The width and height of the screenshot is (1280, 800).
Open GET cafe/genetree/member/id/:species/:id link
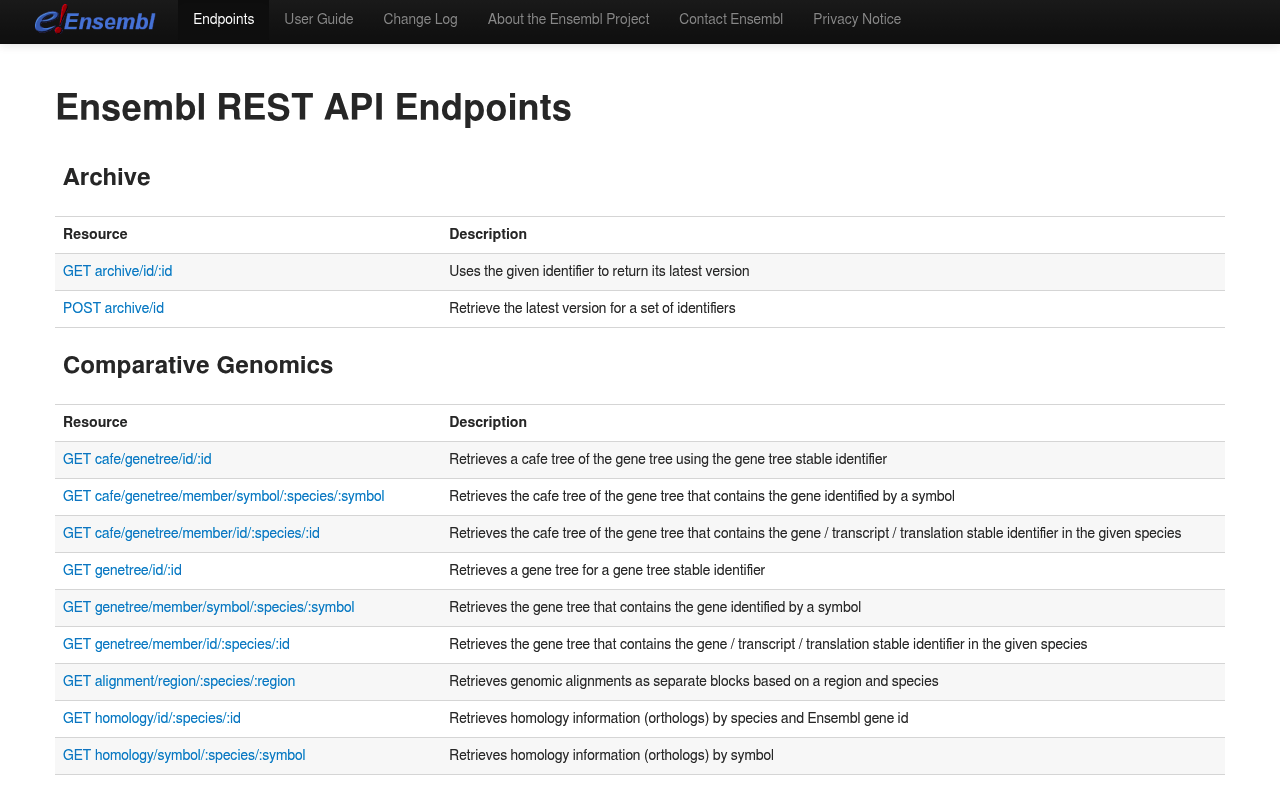(191, 533)
